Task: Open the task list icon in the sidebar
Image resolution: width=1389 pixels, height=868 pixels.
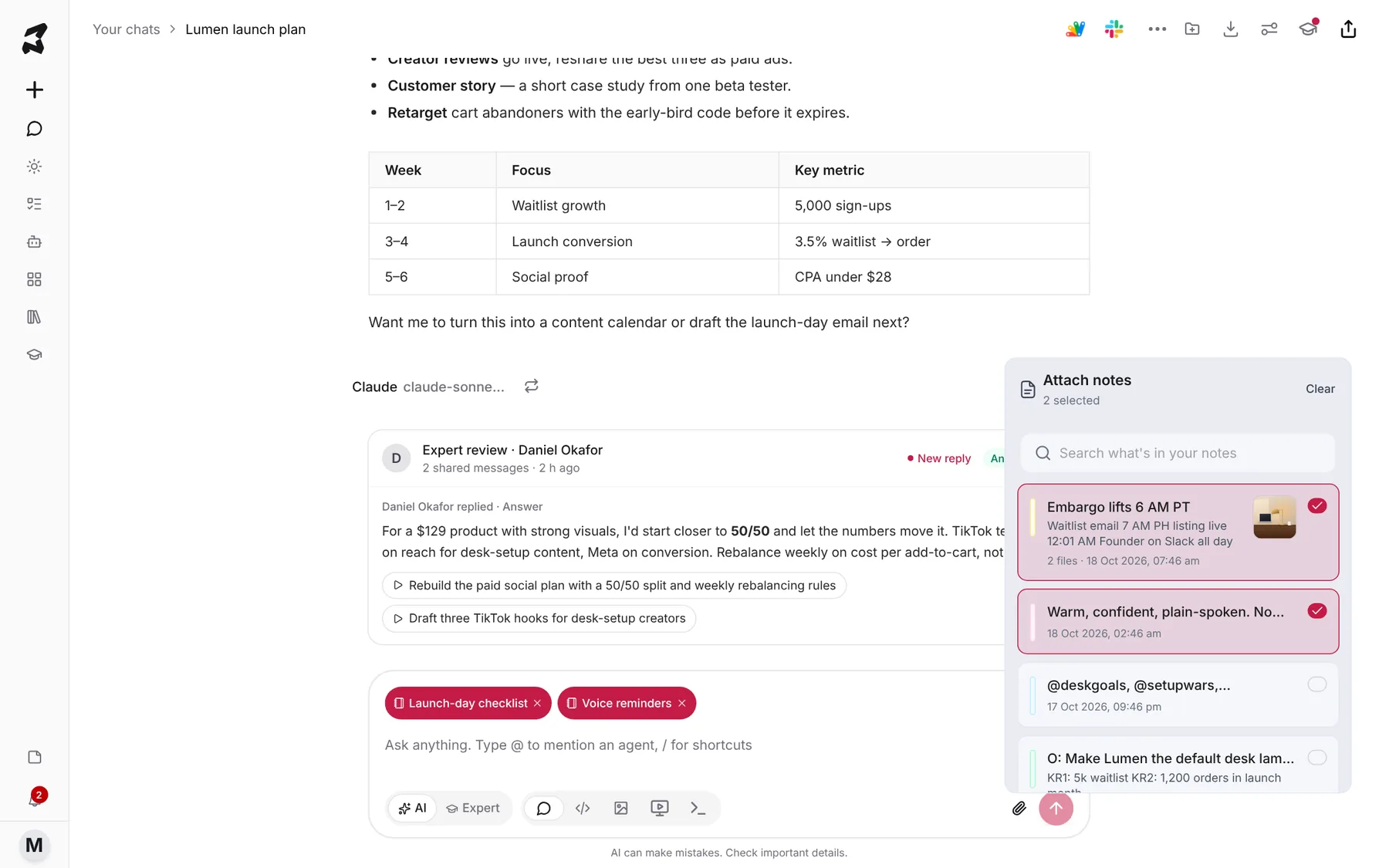Action: pos(34,204)
